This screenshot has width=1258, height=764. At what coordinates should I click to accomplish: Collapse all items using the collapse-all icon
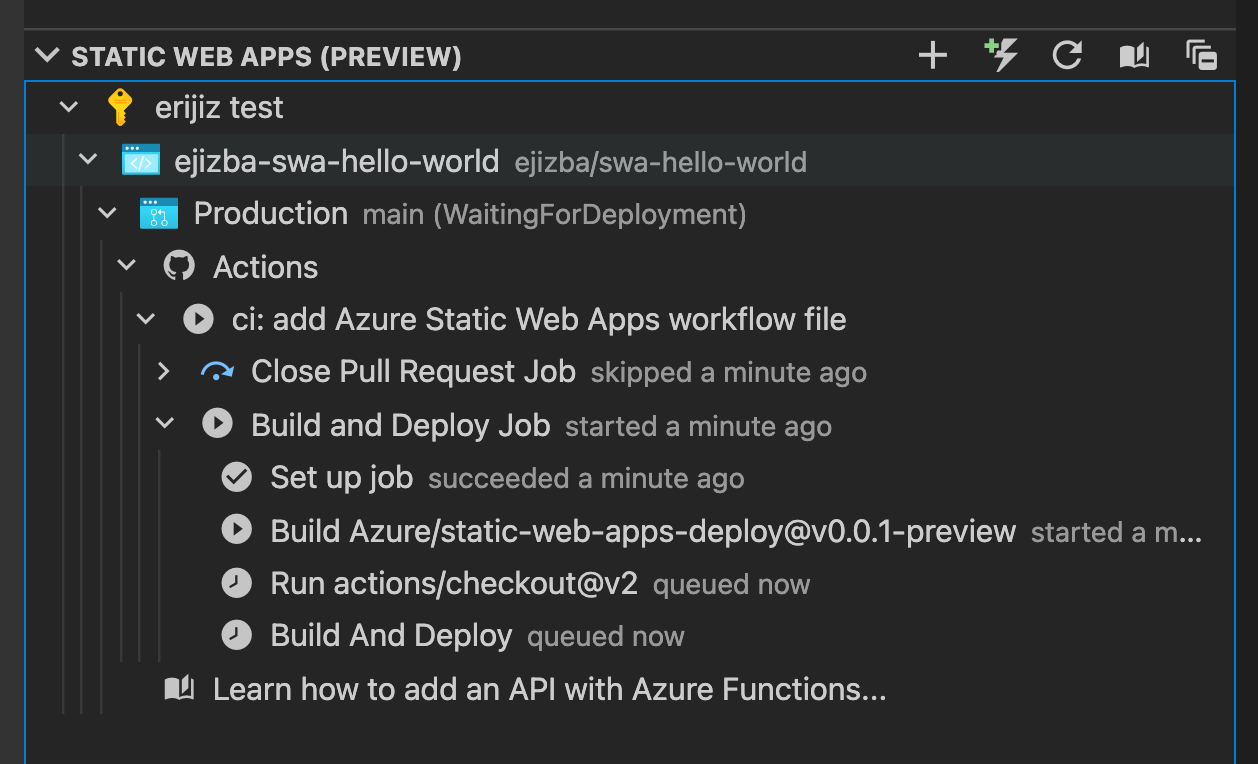click(1200, 56)
